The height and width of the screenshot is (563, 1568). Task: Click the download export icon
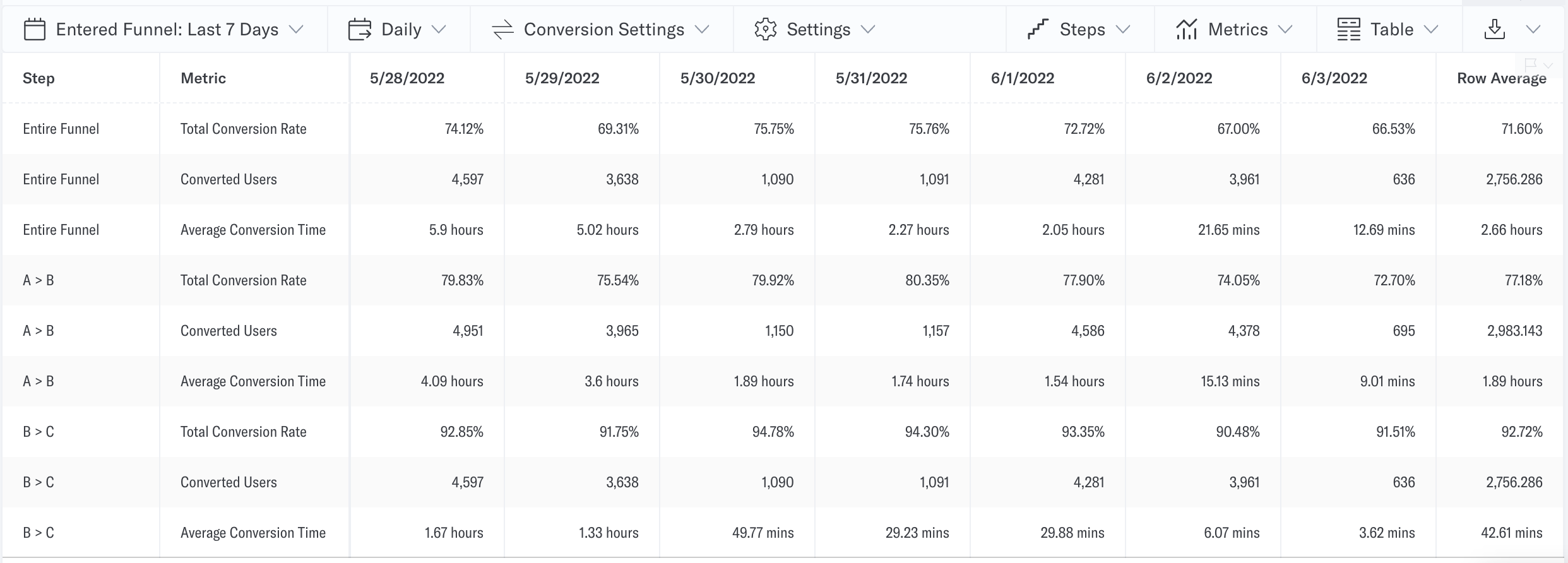tap(1495, 30)
